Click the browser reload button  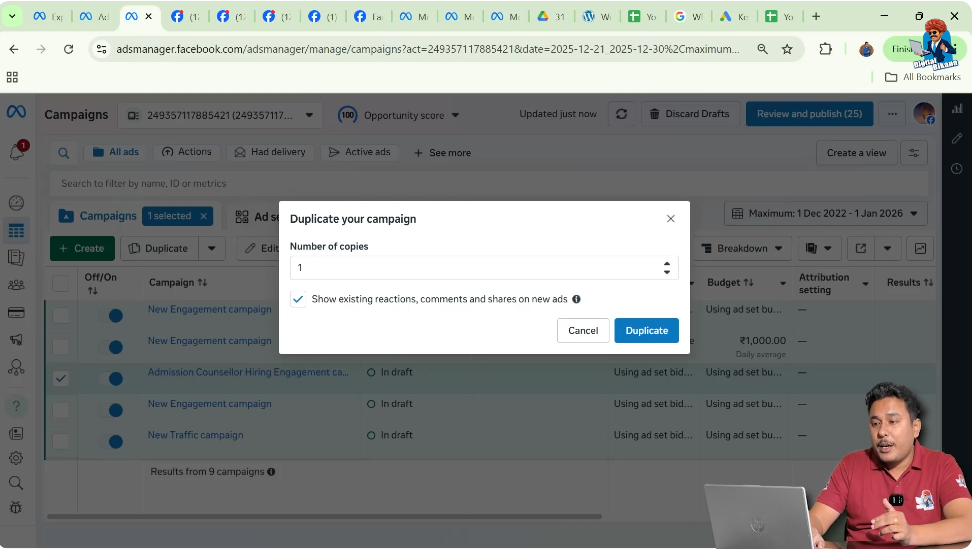pos(68,49)
